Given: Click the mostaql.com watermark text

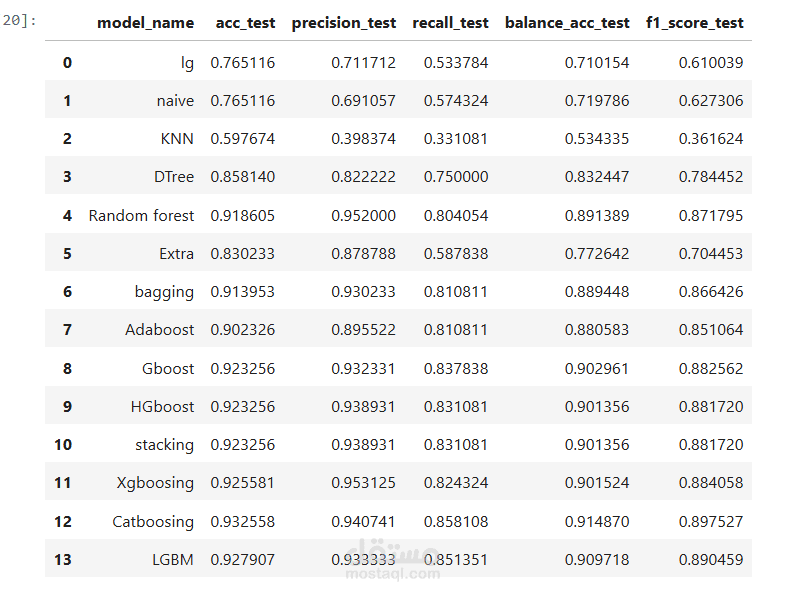Looking at the screenshot, I should click(x=394, y=574).
